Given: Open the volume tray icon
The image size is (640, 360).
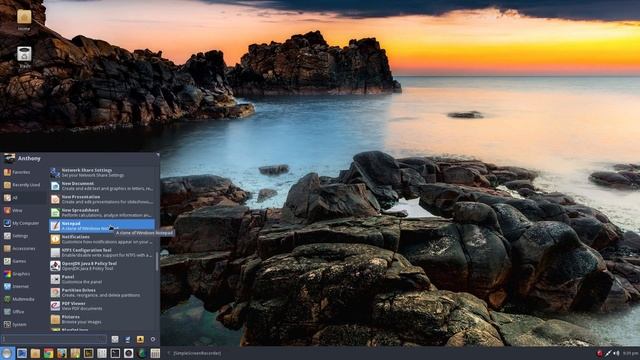Looking at the screenshot, I should tap(616, 353).
